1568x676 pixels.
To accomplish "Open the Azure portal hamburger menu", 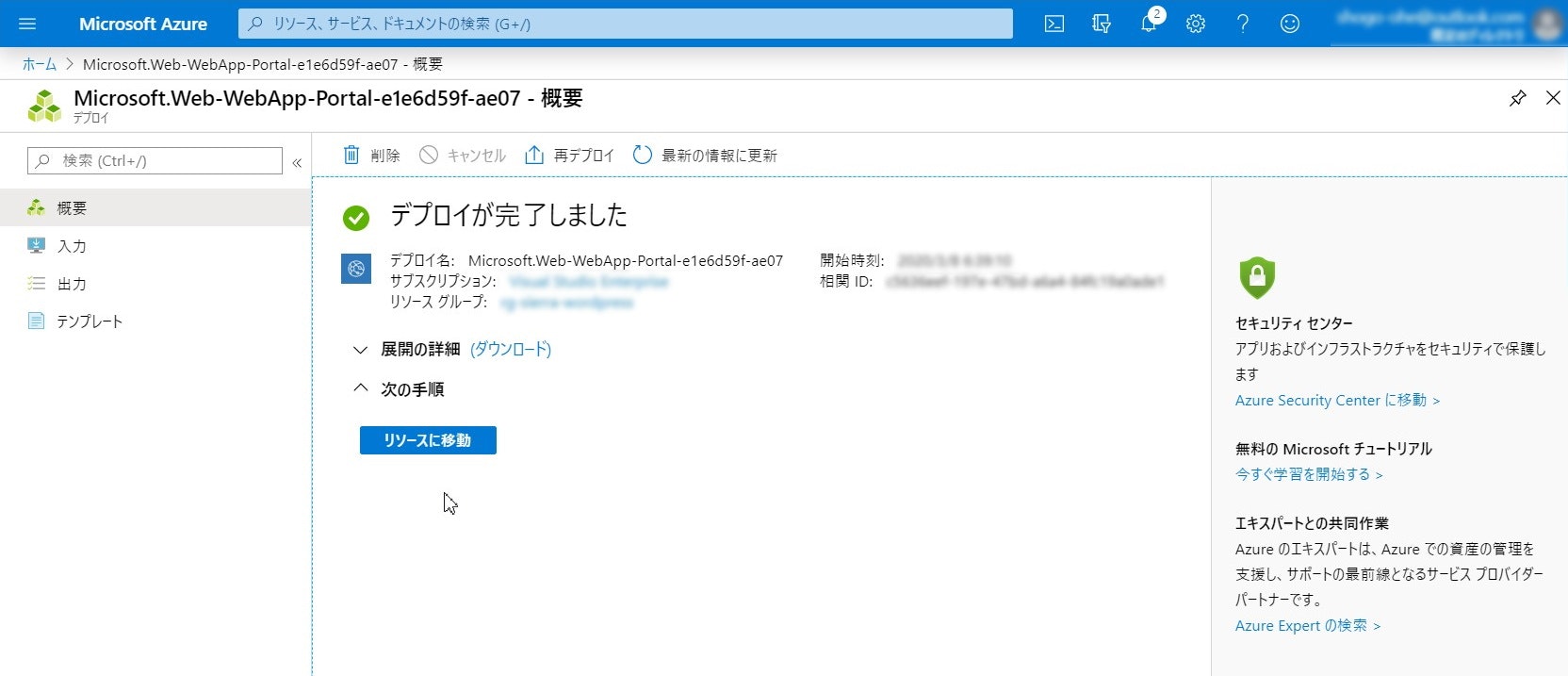I will pos(27,24).
